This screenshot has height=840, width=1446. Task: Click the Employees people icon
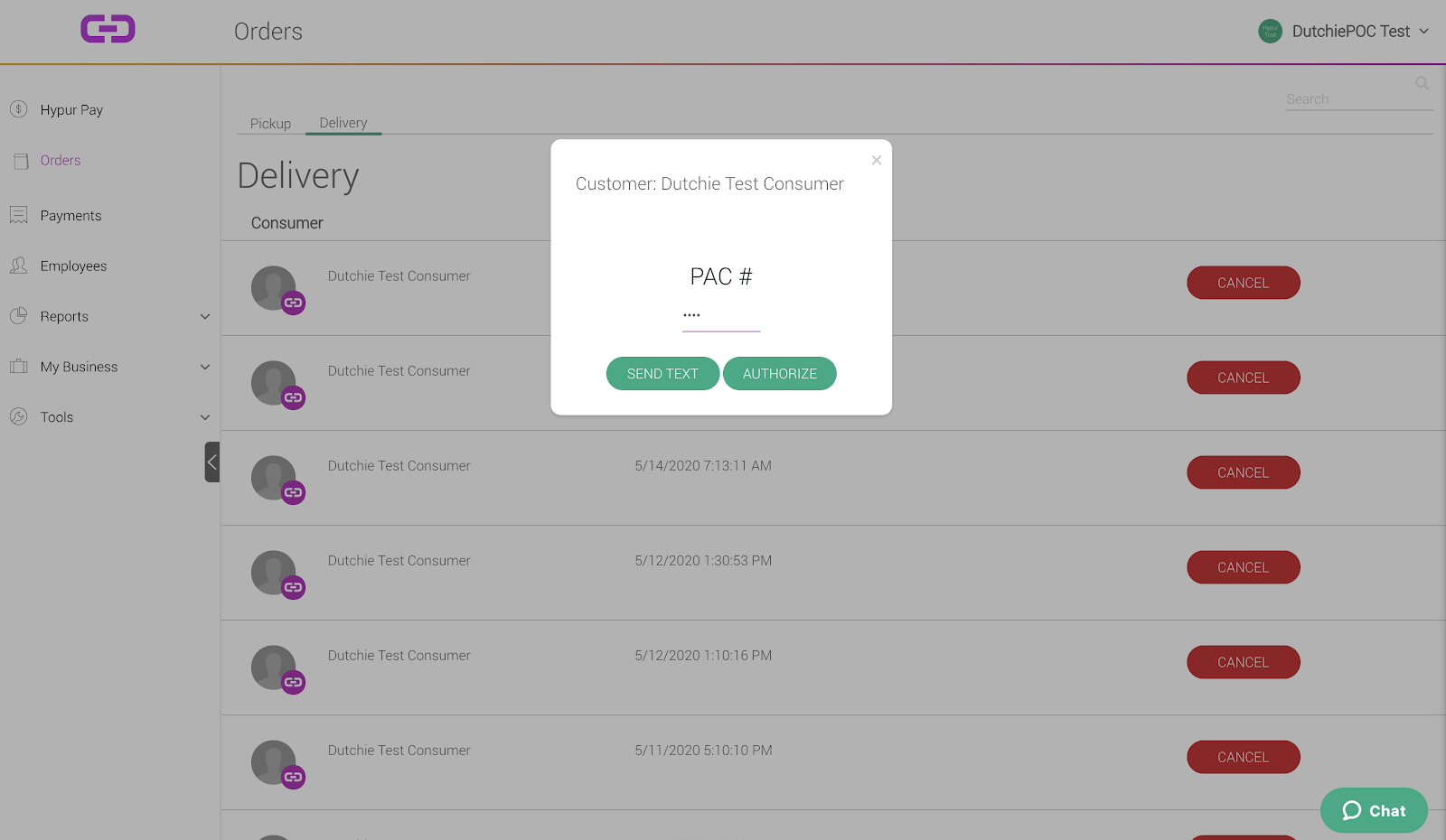click(x=18, y=266)
